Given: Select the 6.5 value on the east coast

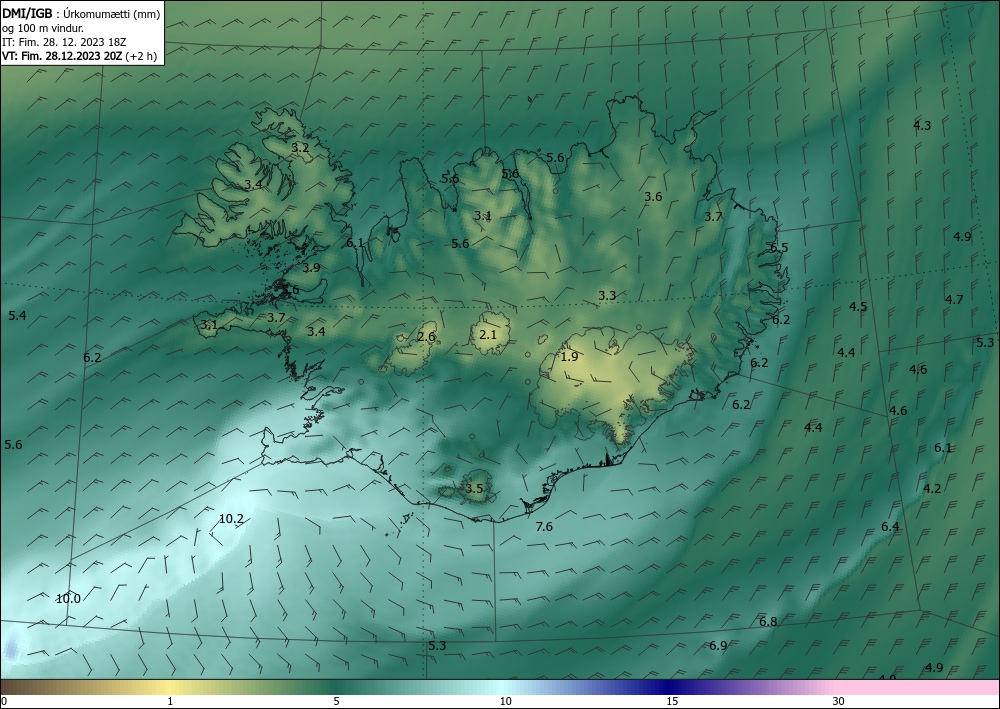Looking at the screenshot, I should tap(779, 248).
